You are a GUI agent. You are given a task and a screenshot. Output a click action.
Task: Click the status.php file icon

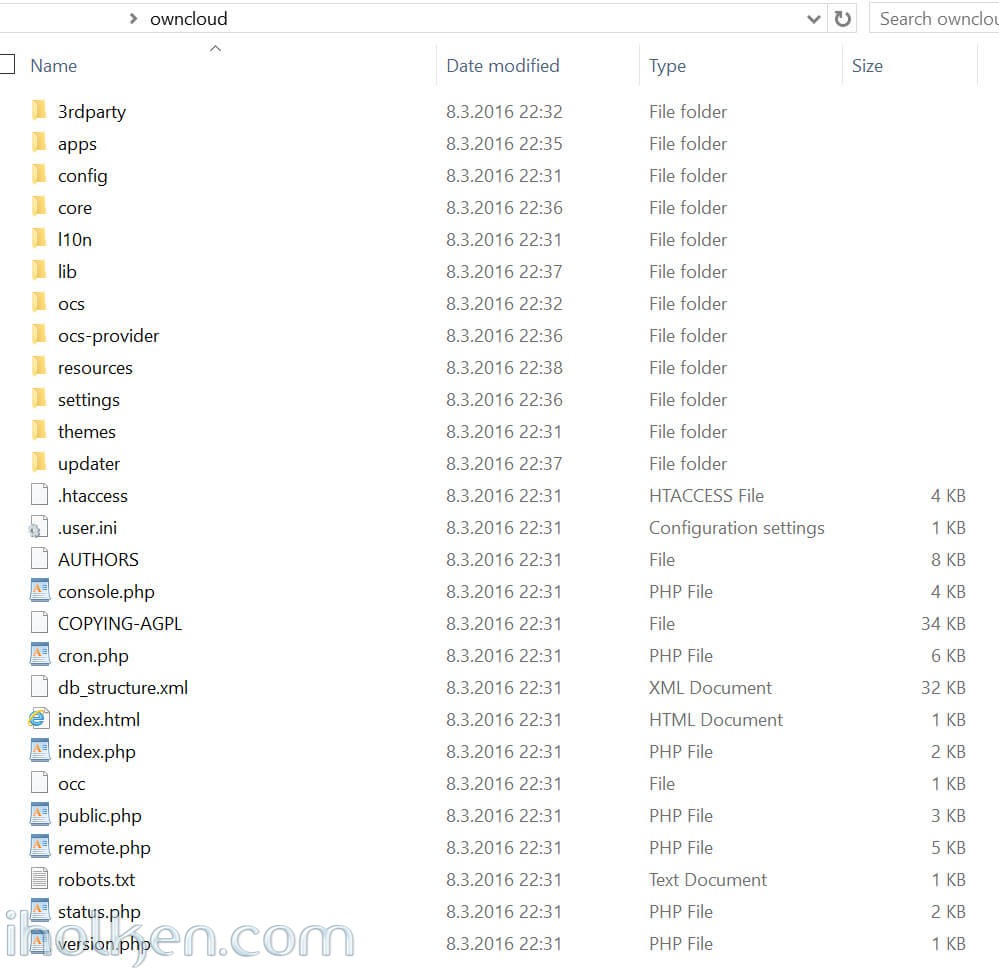tap(40, 910)
